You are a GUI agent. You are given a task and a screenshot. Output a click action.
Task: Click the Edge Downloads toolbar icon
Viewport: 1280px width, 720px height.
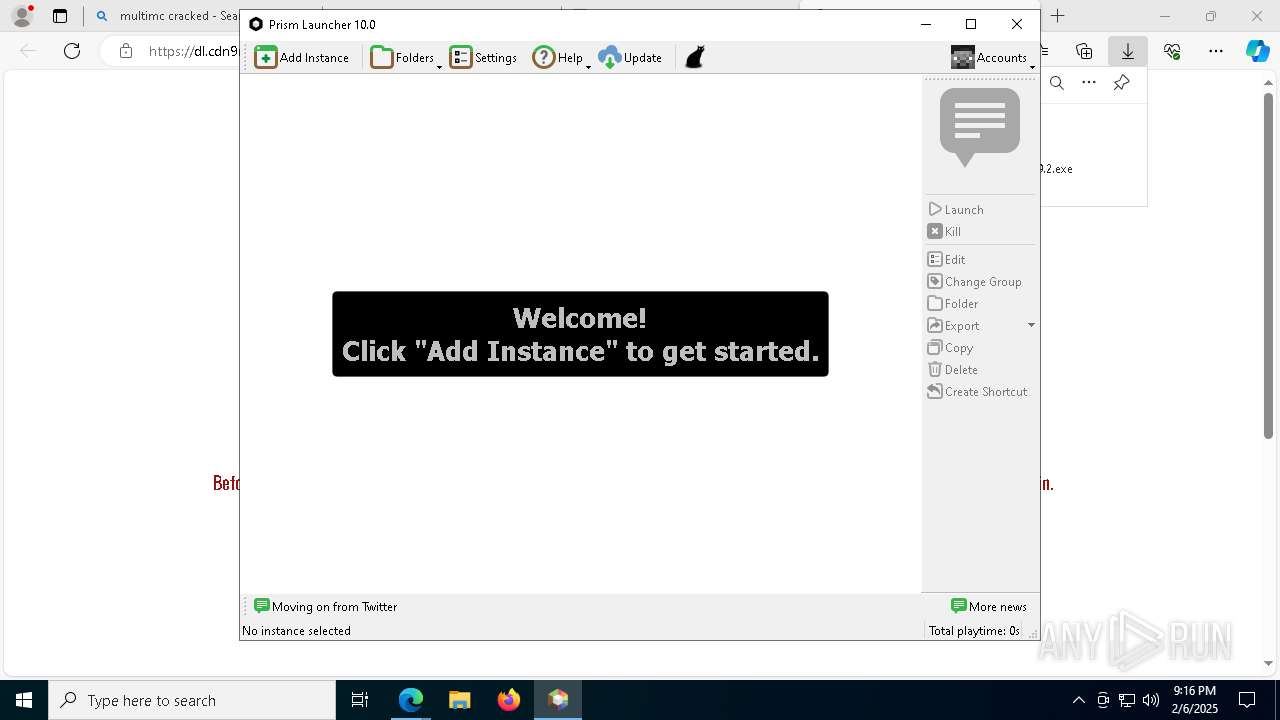point(1127,51)
